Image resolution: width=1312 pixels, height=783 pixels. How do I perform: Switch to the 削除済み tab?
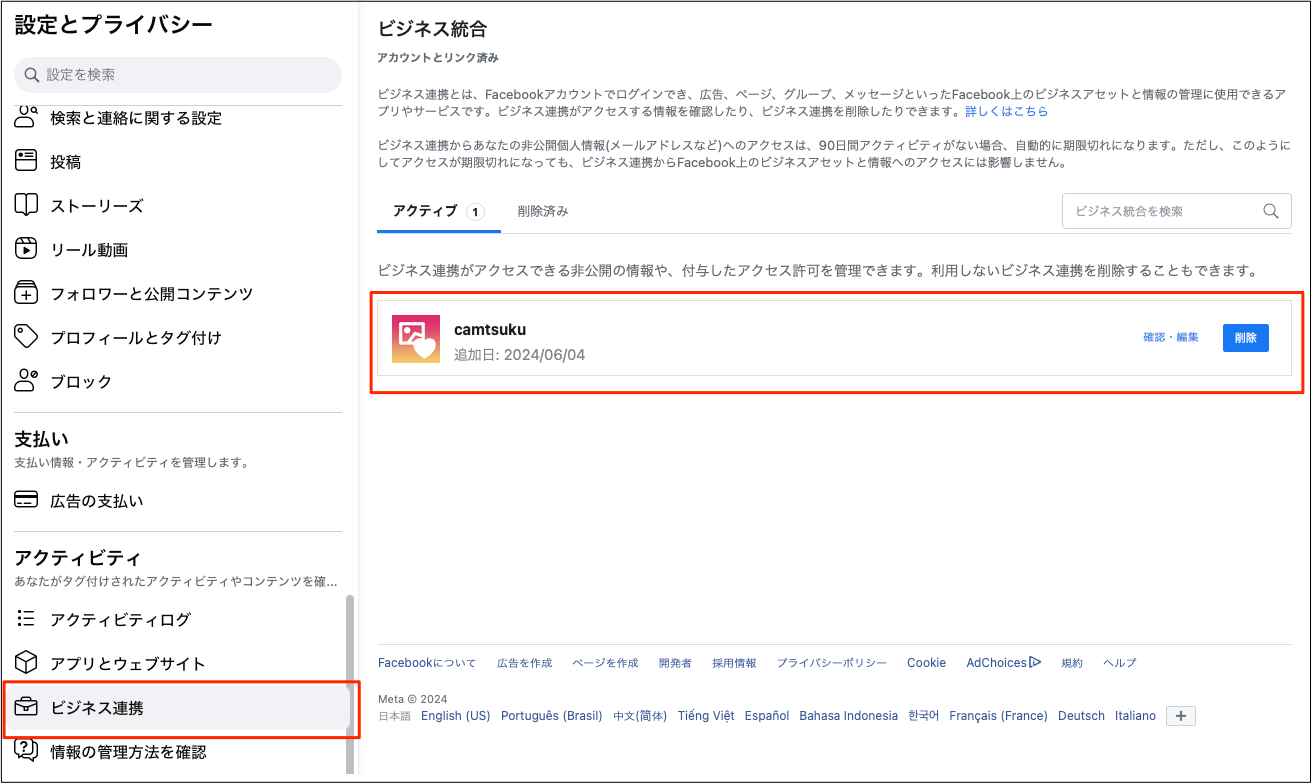click(543, 211)
